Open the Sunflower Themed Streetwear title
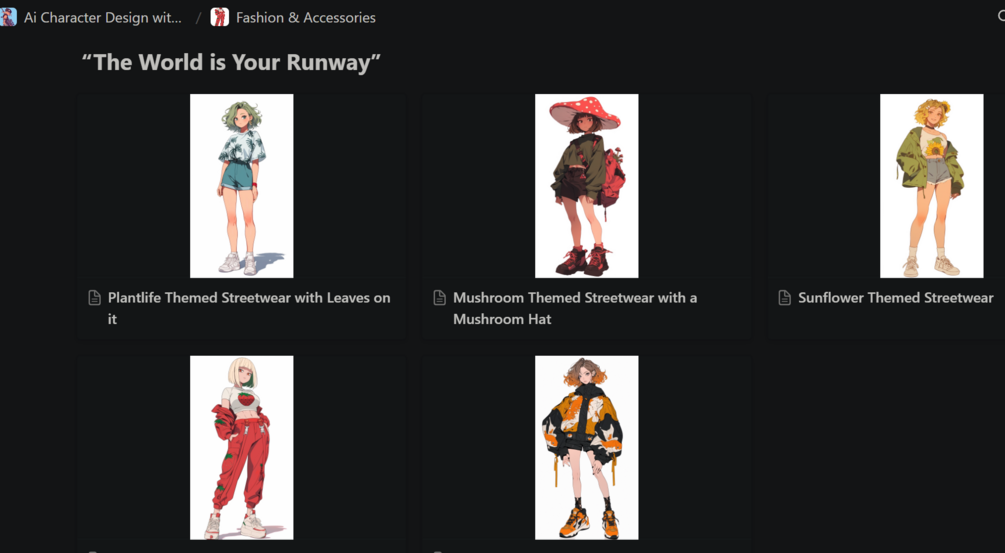This screenshot has width=1005, height=553. [x=895, y=298]
